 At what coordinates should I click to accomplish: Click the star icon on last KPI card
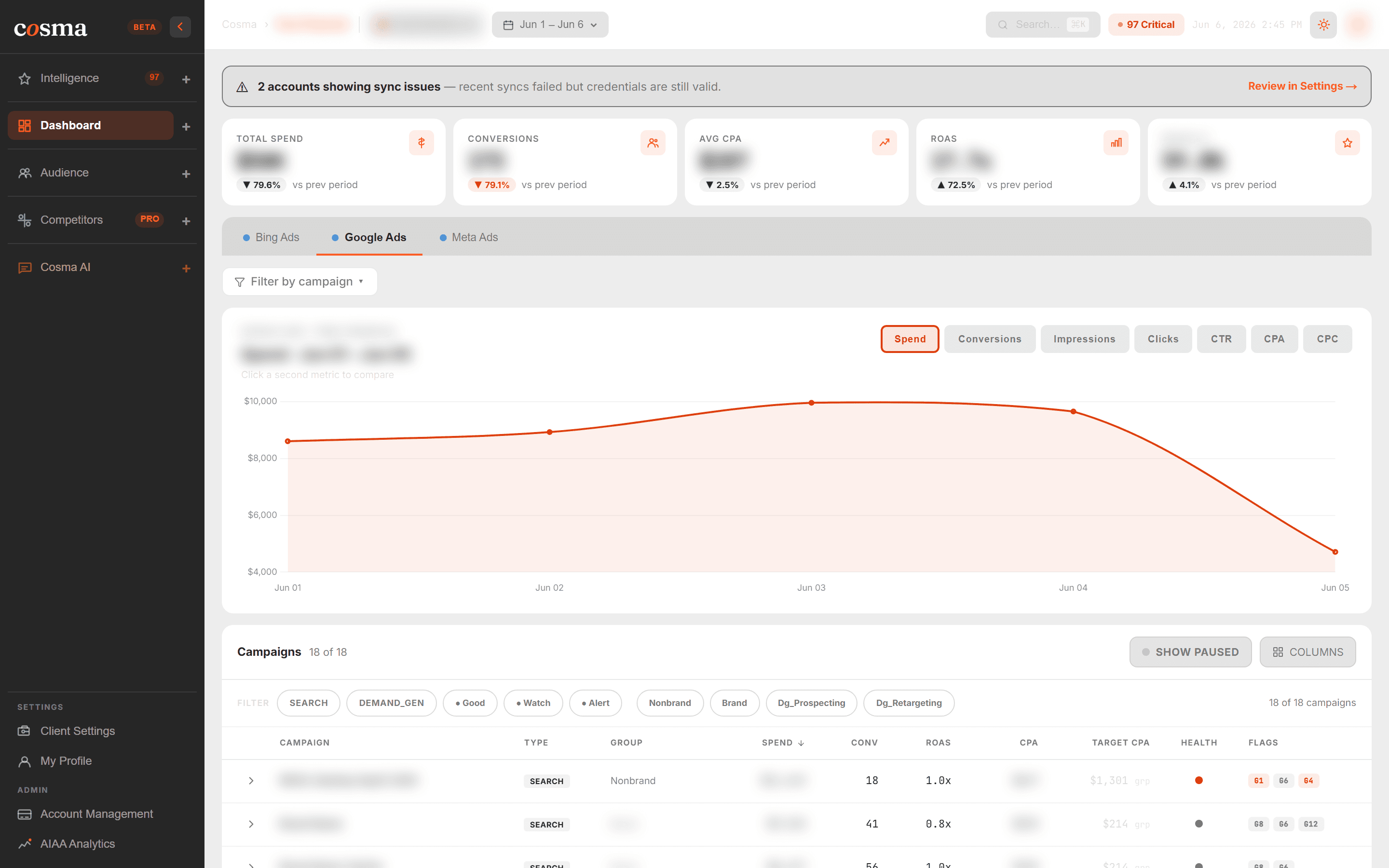[x=1347, y=142]
